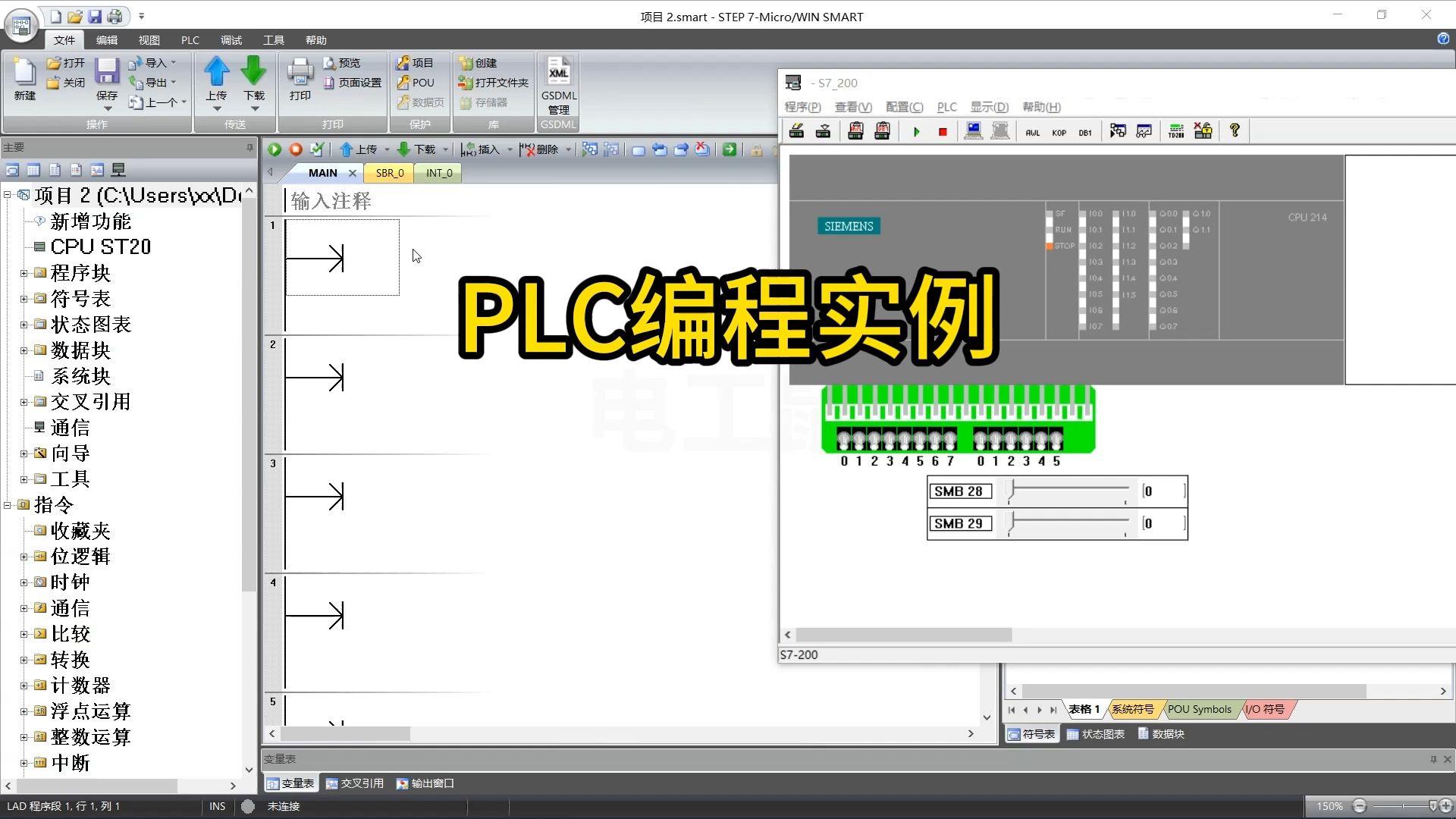Toggle input switch 7 of first switch group
1456x819 pixels.
click(950, 440)
